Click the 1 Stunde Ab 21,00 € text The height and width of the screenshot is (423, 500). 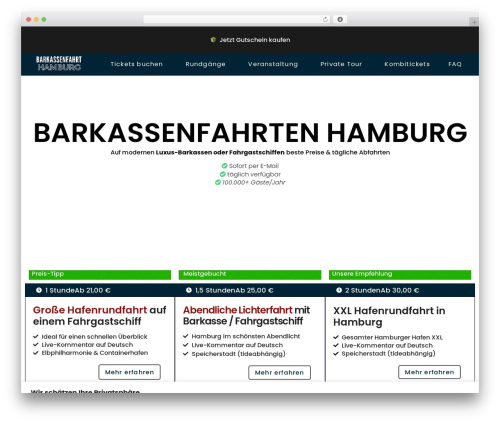tap(78, 290)
